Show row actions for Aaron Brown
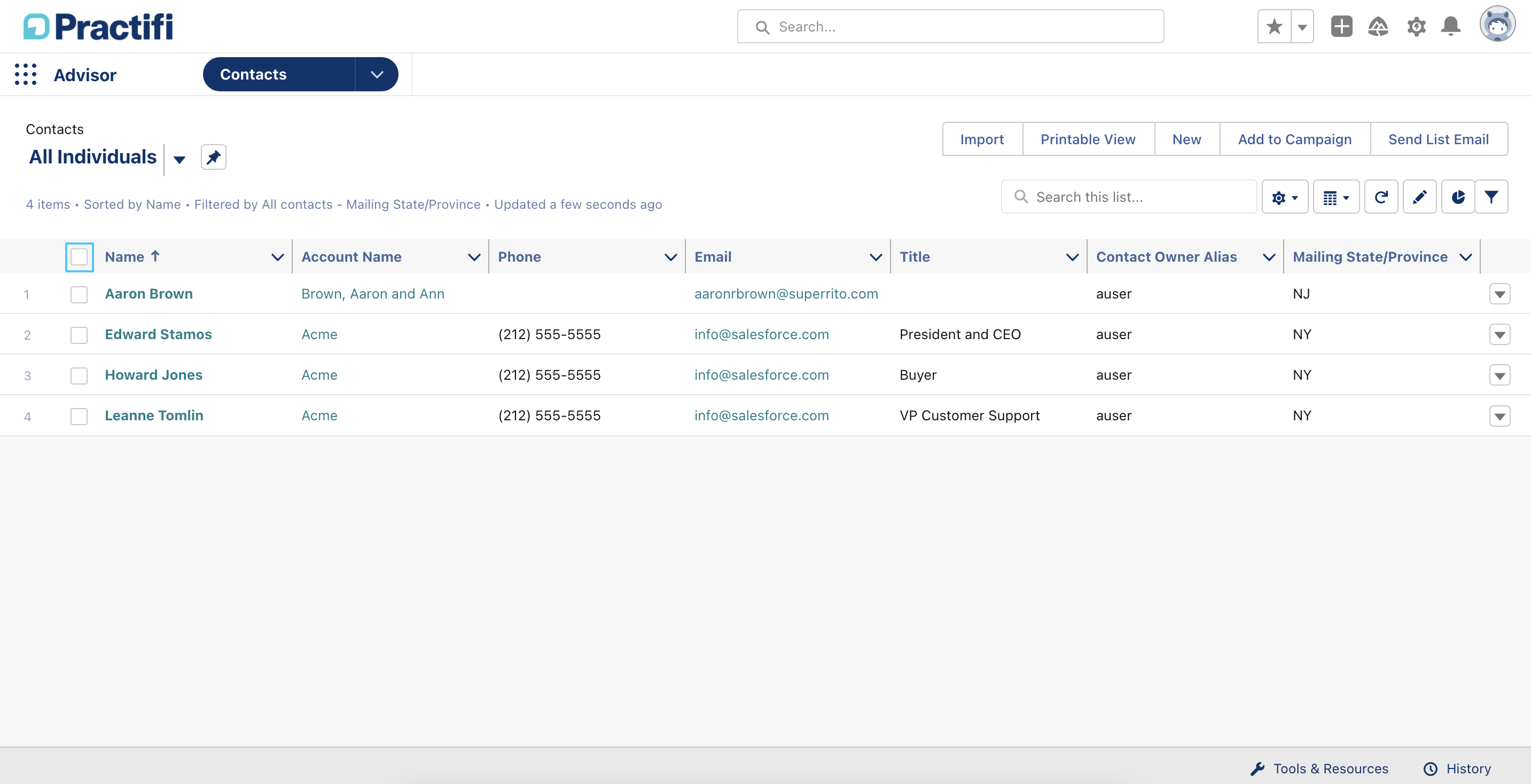 (1499, 294)
